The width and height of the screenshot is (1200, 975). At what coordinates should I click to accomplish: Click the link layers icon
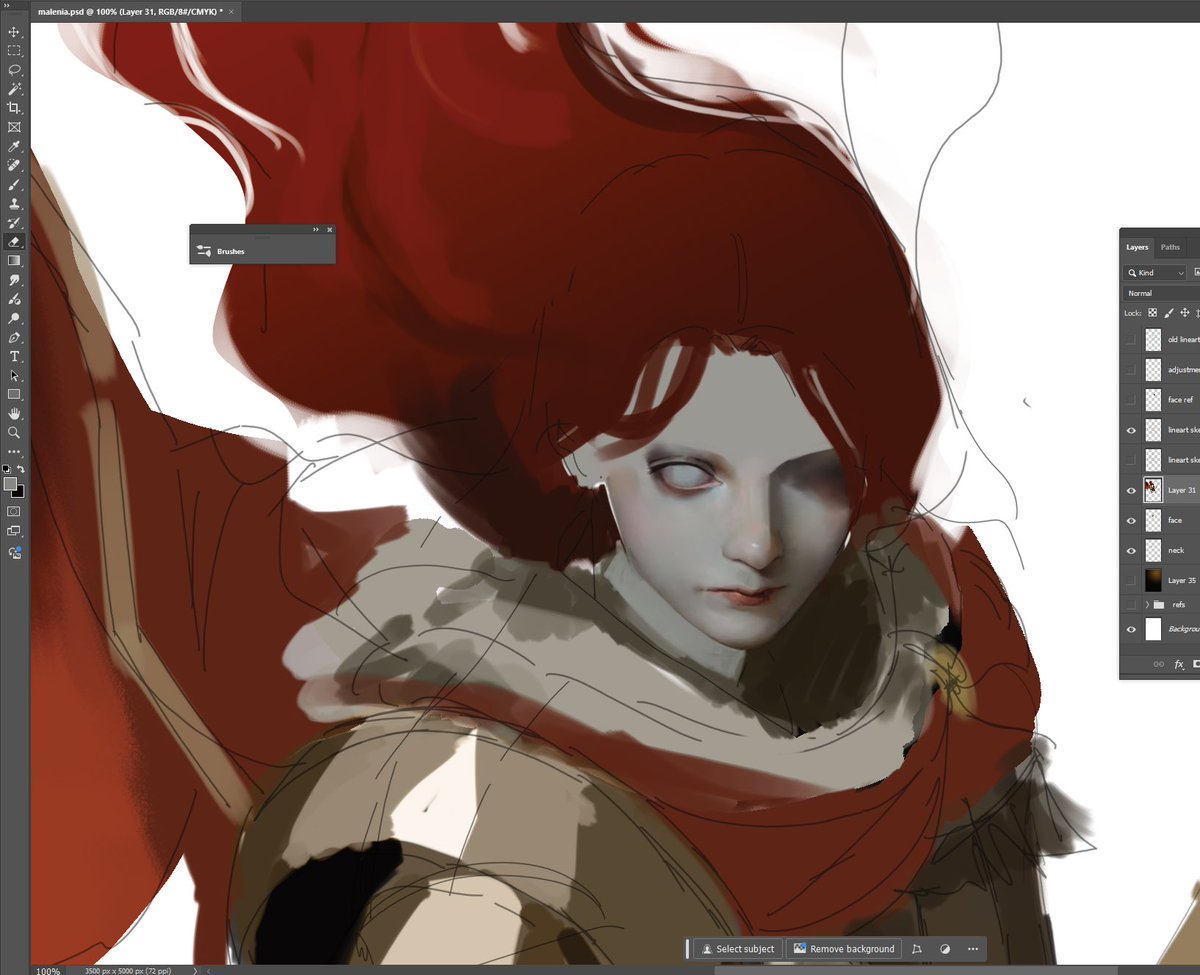[1159, 664]
